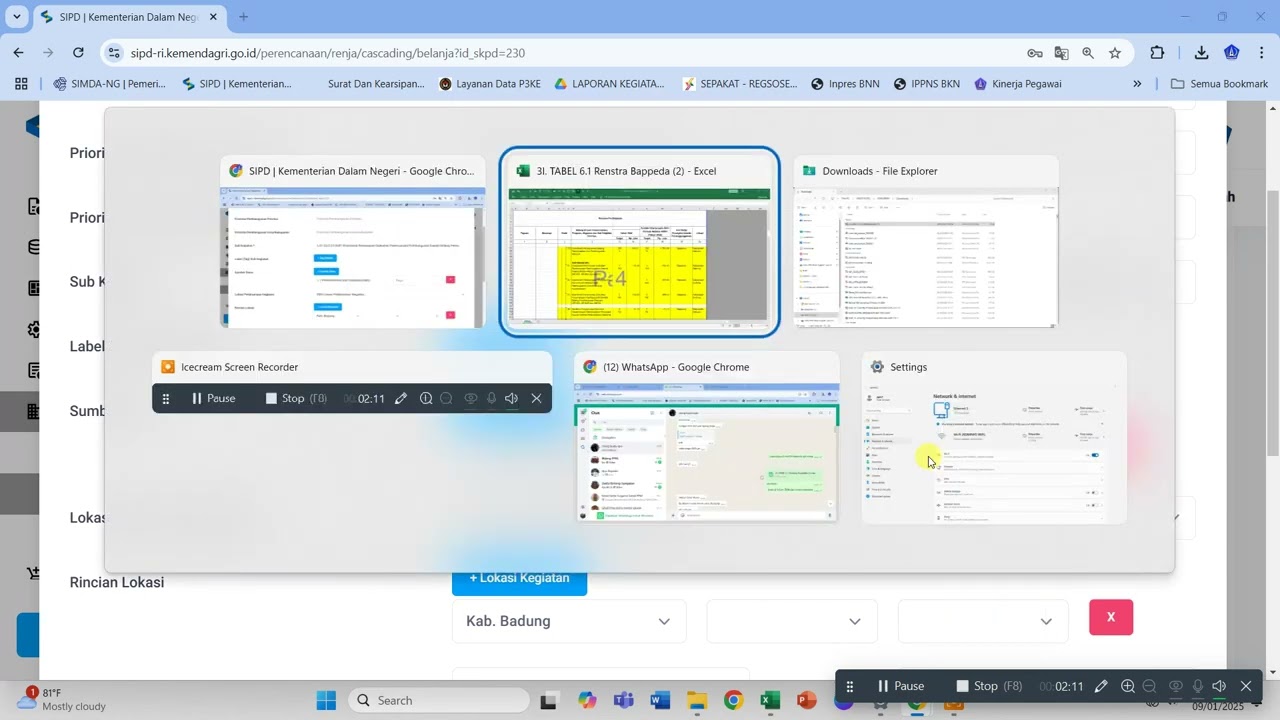Open Inpres BNN bookmark
Image resolution: width=1280 pixels, height=720 pixels.
[845, 84]
